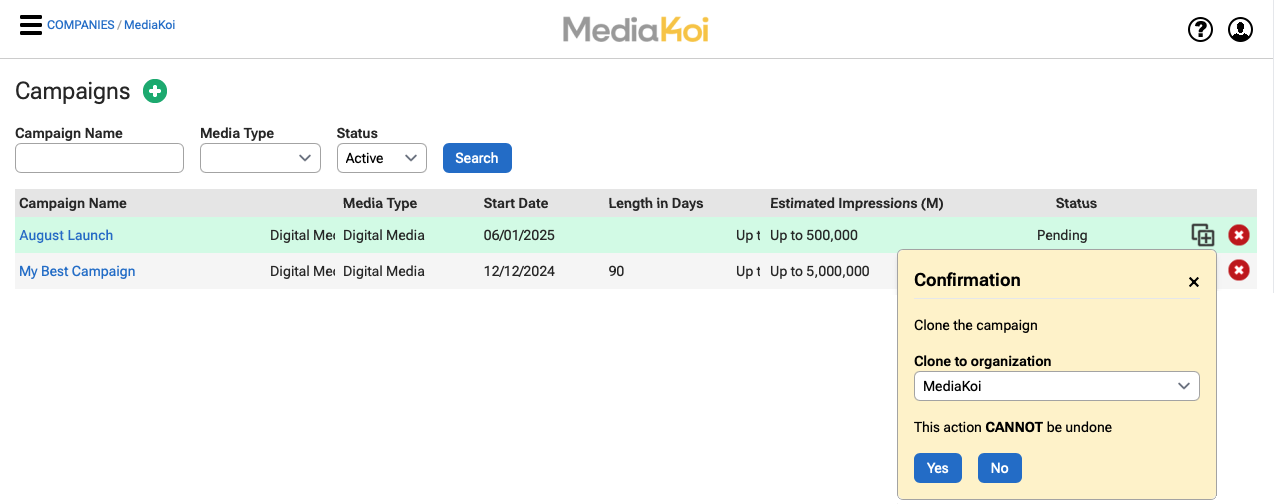Screen dimensions: 1274x504
Task: Open the Media Type filter dropdown
Action: click(260, 158)
